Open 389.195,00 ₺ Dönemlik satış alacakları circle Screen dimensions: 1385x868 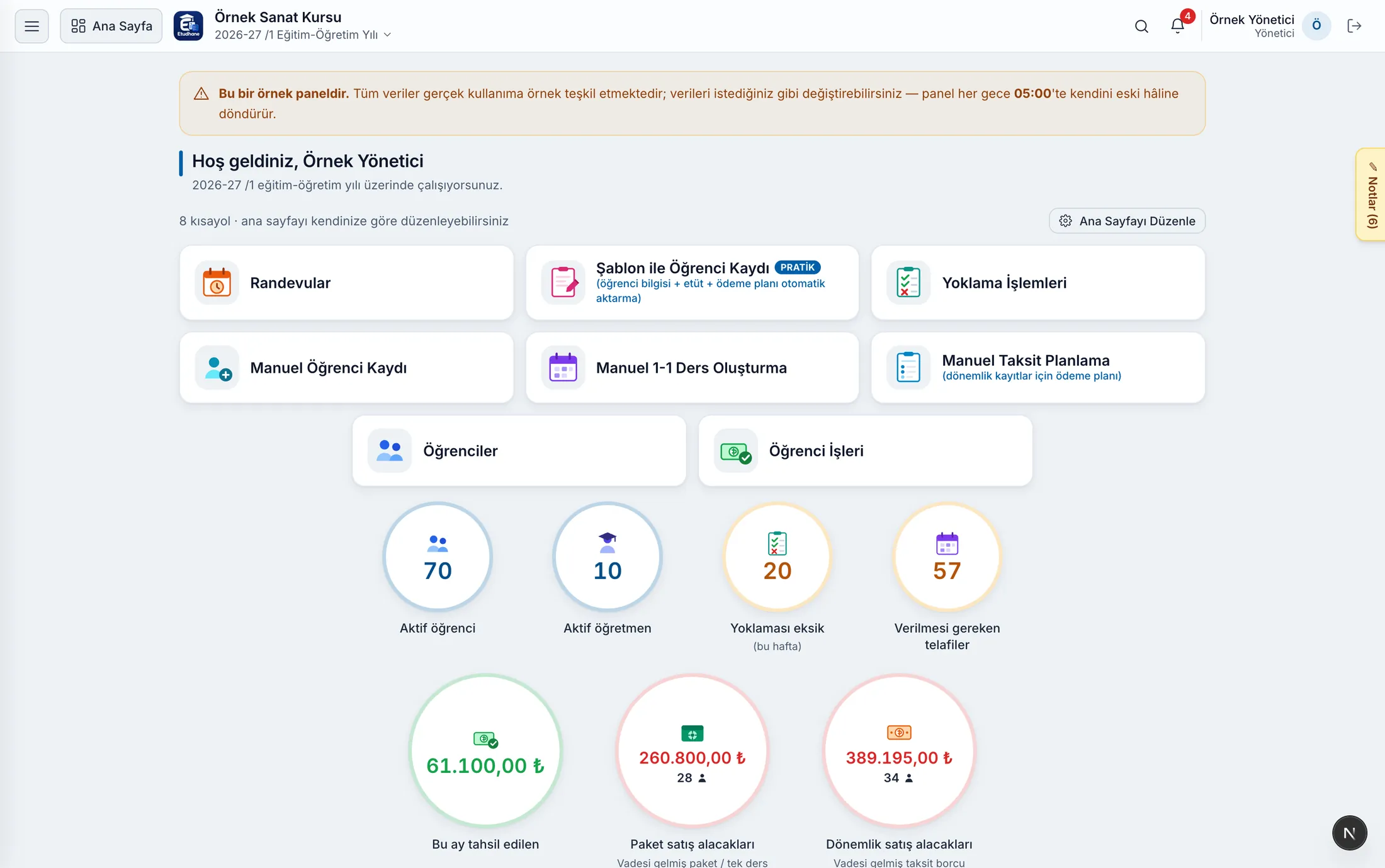pyautogui.click(x=899, y=750)
